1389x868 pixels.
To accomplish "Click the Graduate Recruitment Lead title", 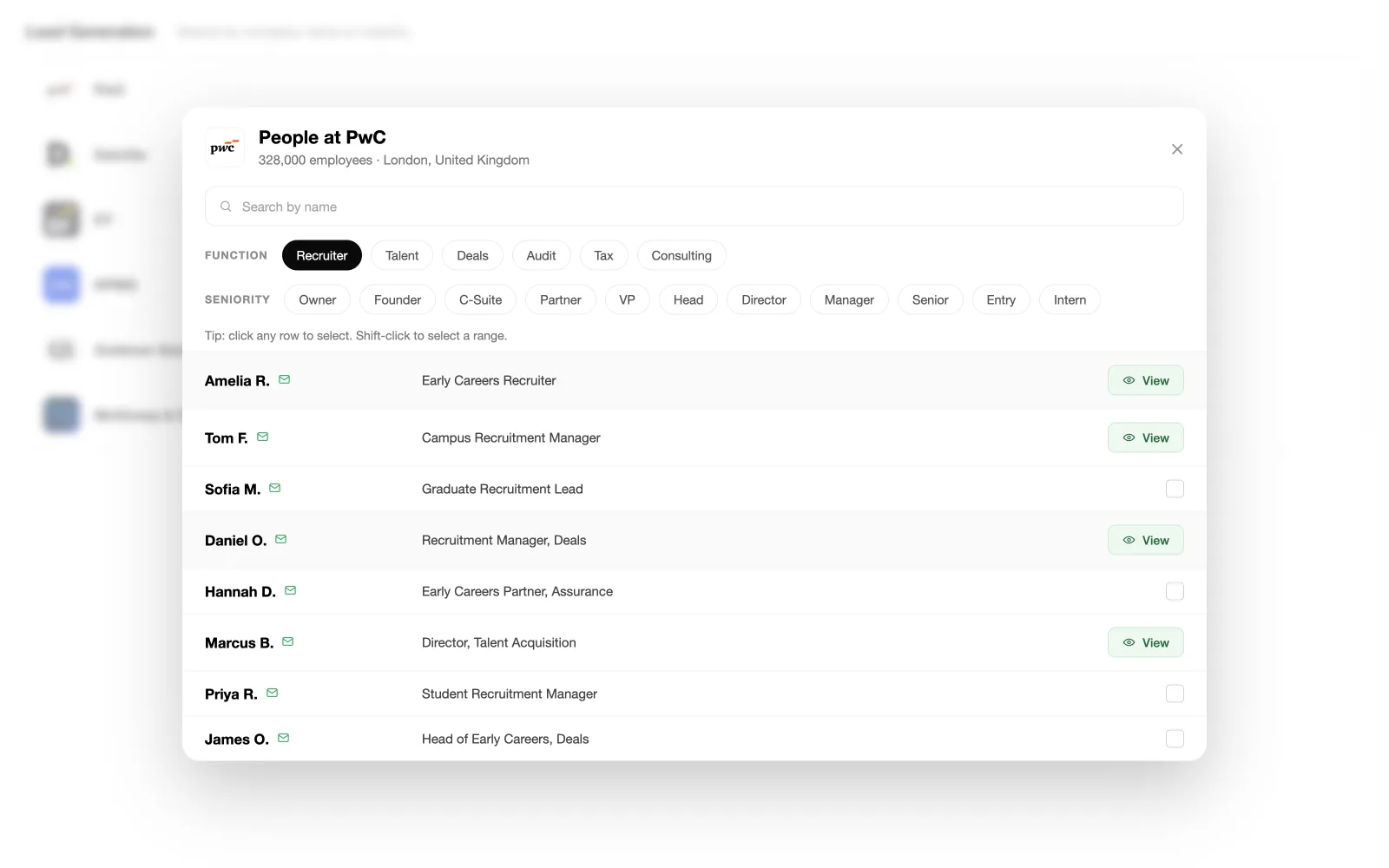I will [x=503, y=489].
